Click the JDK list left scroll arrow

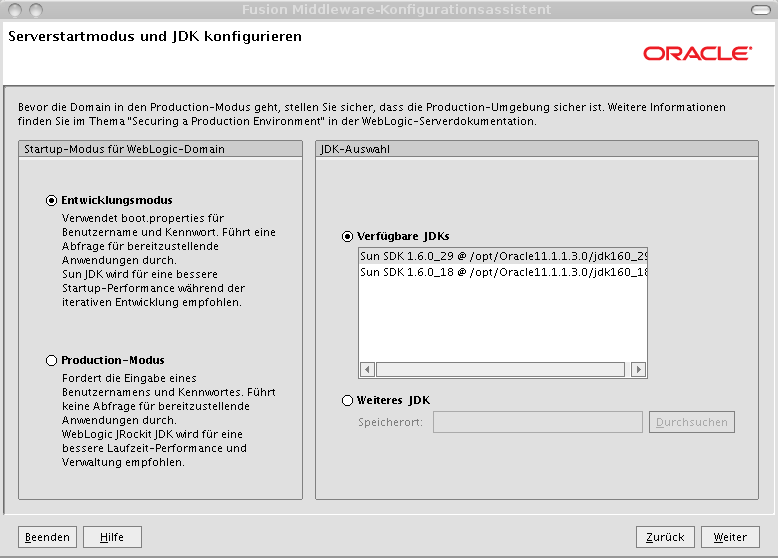(367, 370)
